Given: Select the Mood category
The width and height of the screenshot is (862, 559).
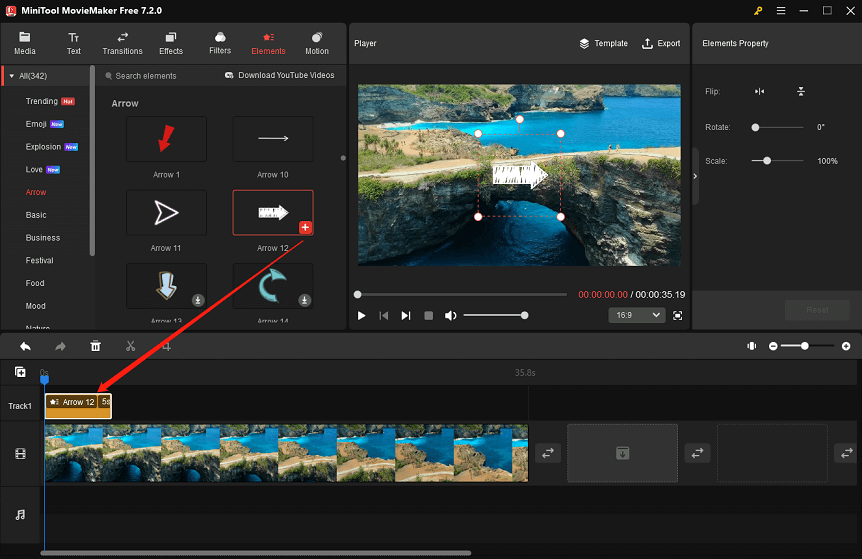Looking at the screenshot, I should click(x=35, y=306).
